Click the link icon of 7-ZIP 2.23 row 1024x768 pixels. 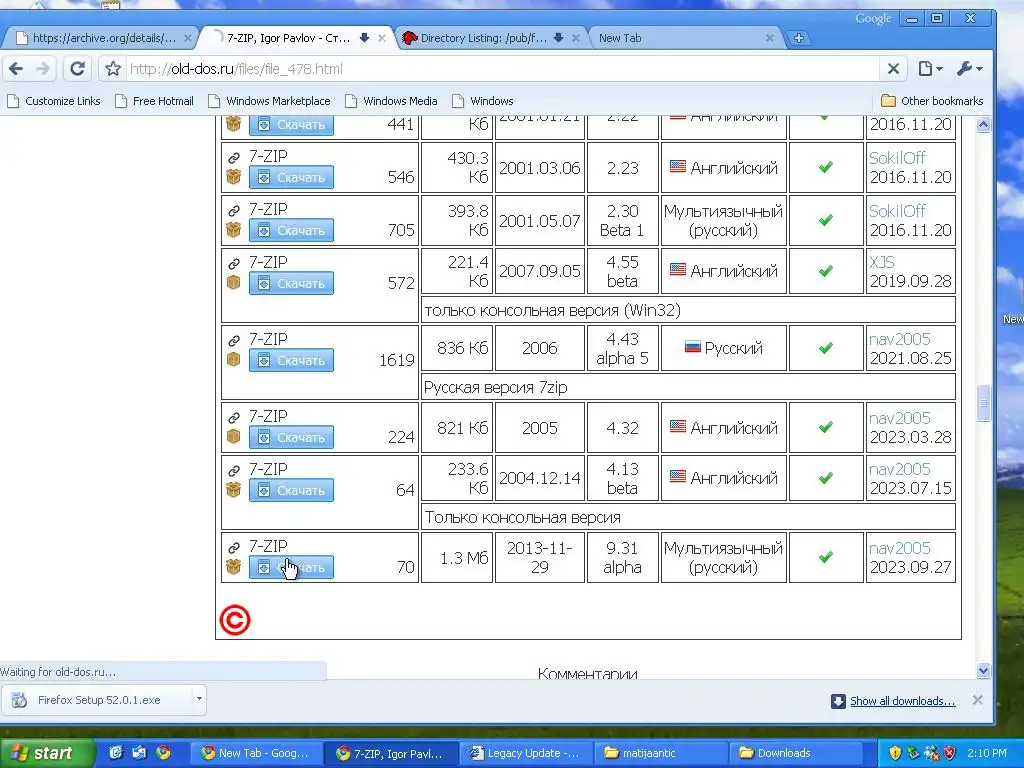pyautogui.click(x=233, y=157)
